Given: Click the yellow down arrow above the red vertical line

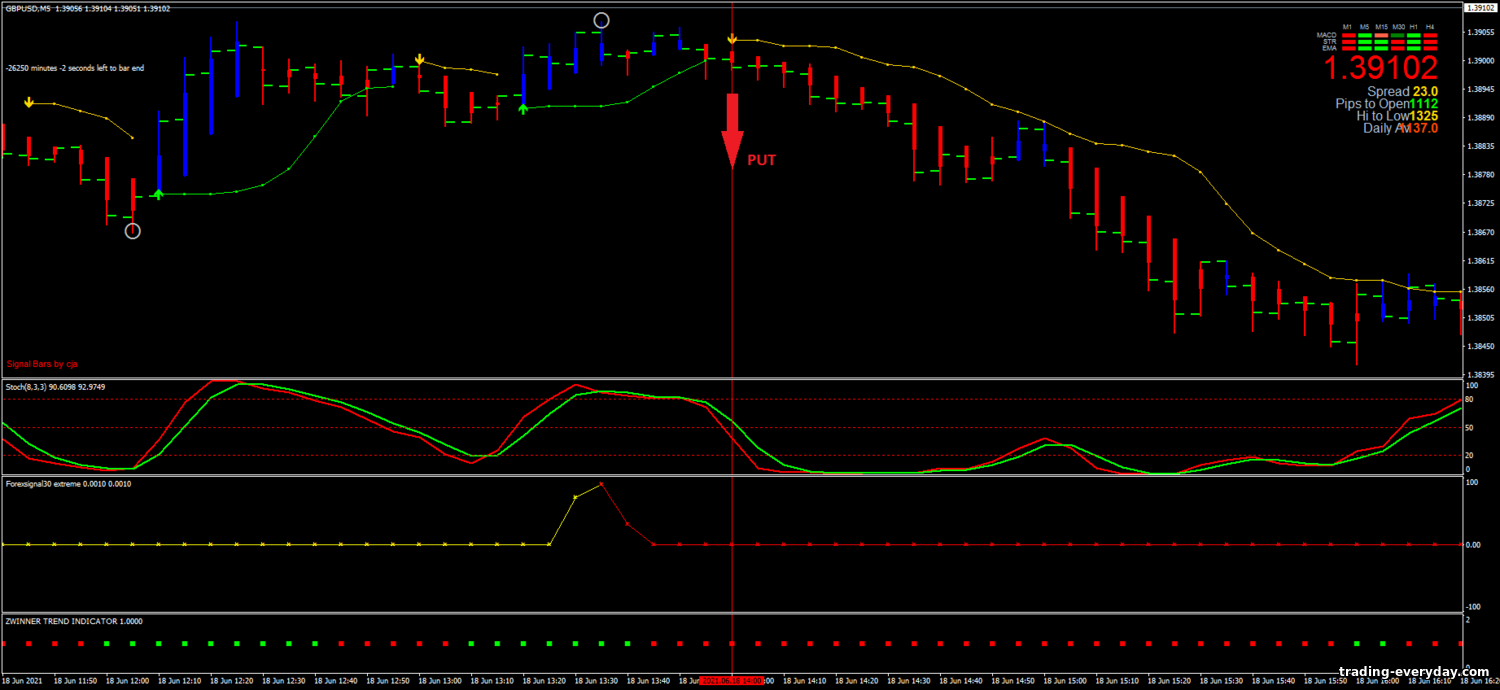Looking at the screenshot, I should coord(732,39).
